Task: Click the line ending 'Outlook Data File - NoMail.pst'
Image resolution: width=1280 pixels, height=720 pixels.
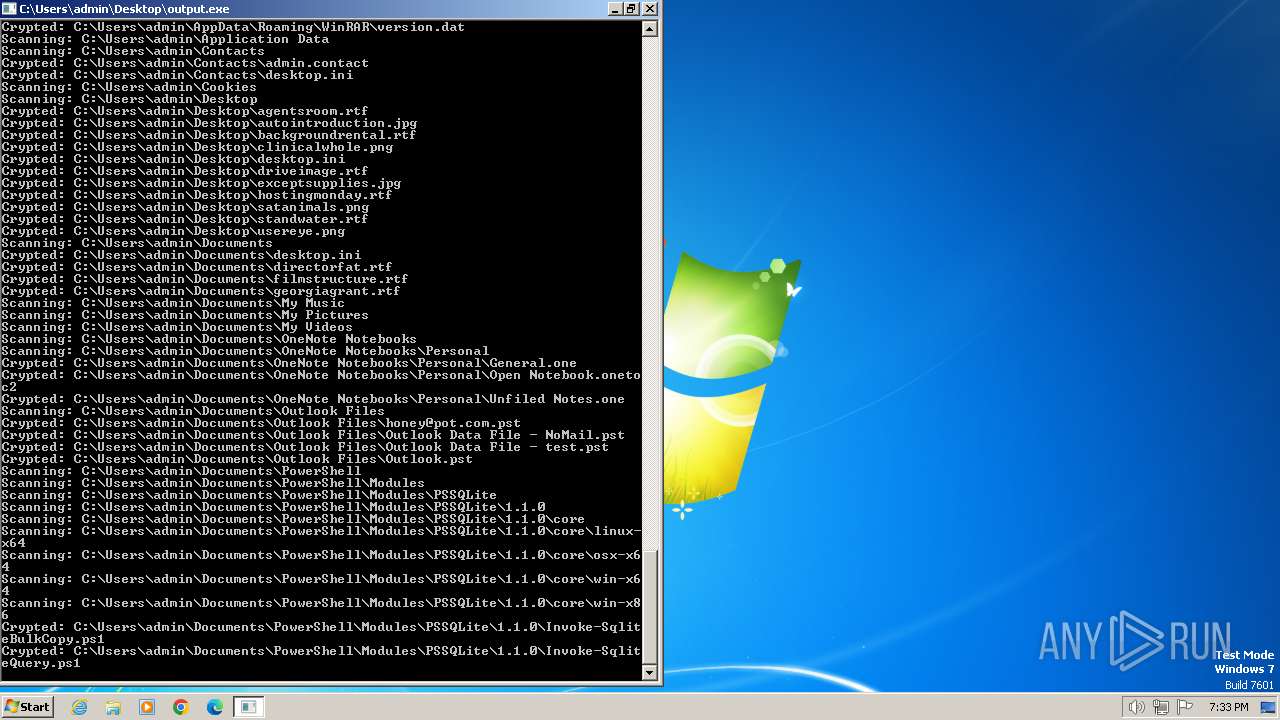Action: 313,435
